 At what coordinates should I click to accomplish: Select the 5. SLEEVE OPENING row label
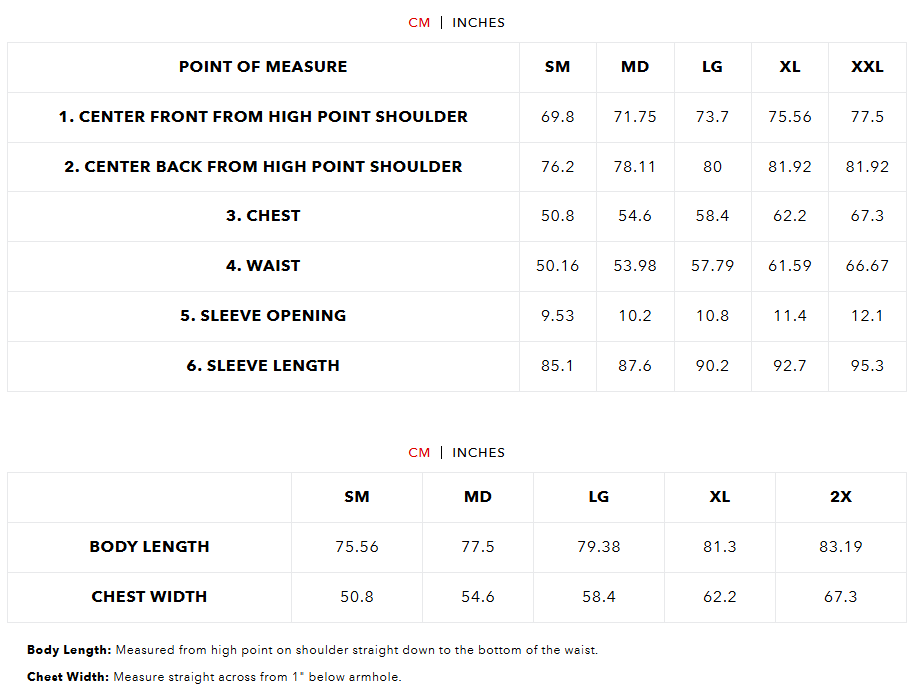[x=263, y=316]
